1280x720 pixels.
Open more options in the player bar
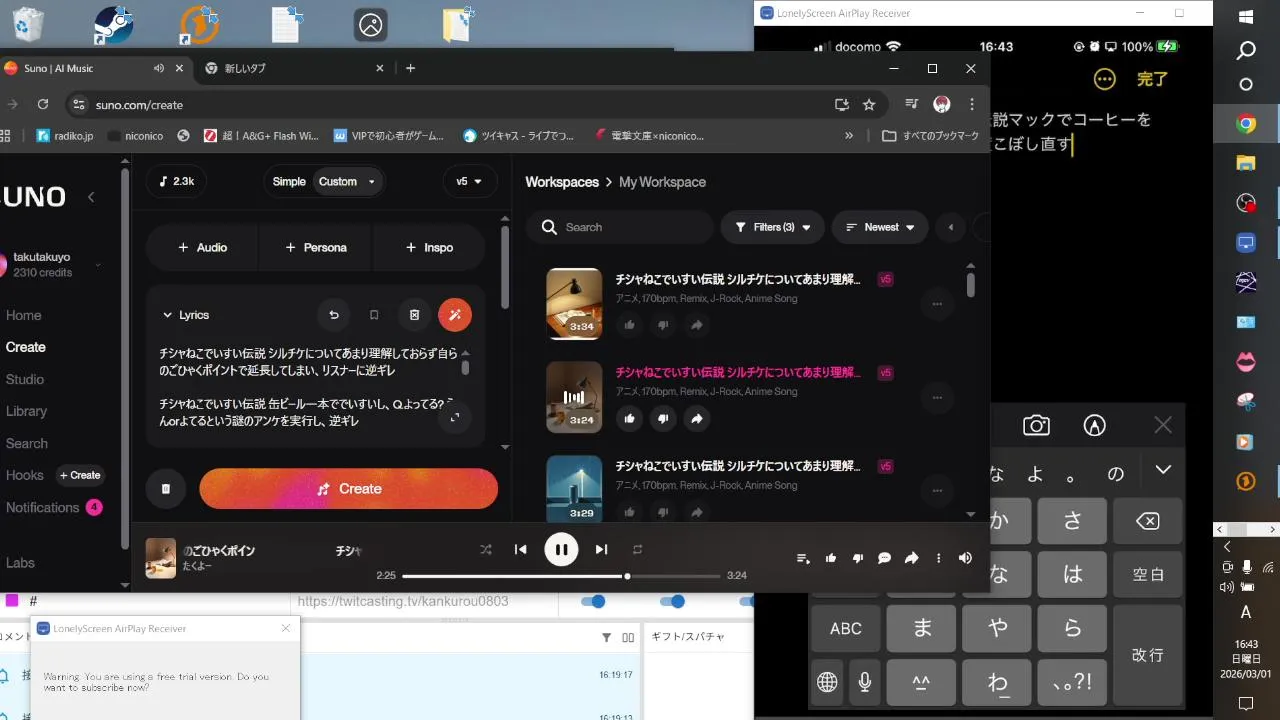[938, 558]
